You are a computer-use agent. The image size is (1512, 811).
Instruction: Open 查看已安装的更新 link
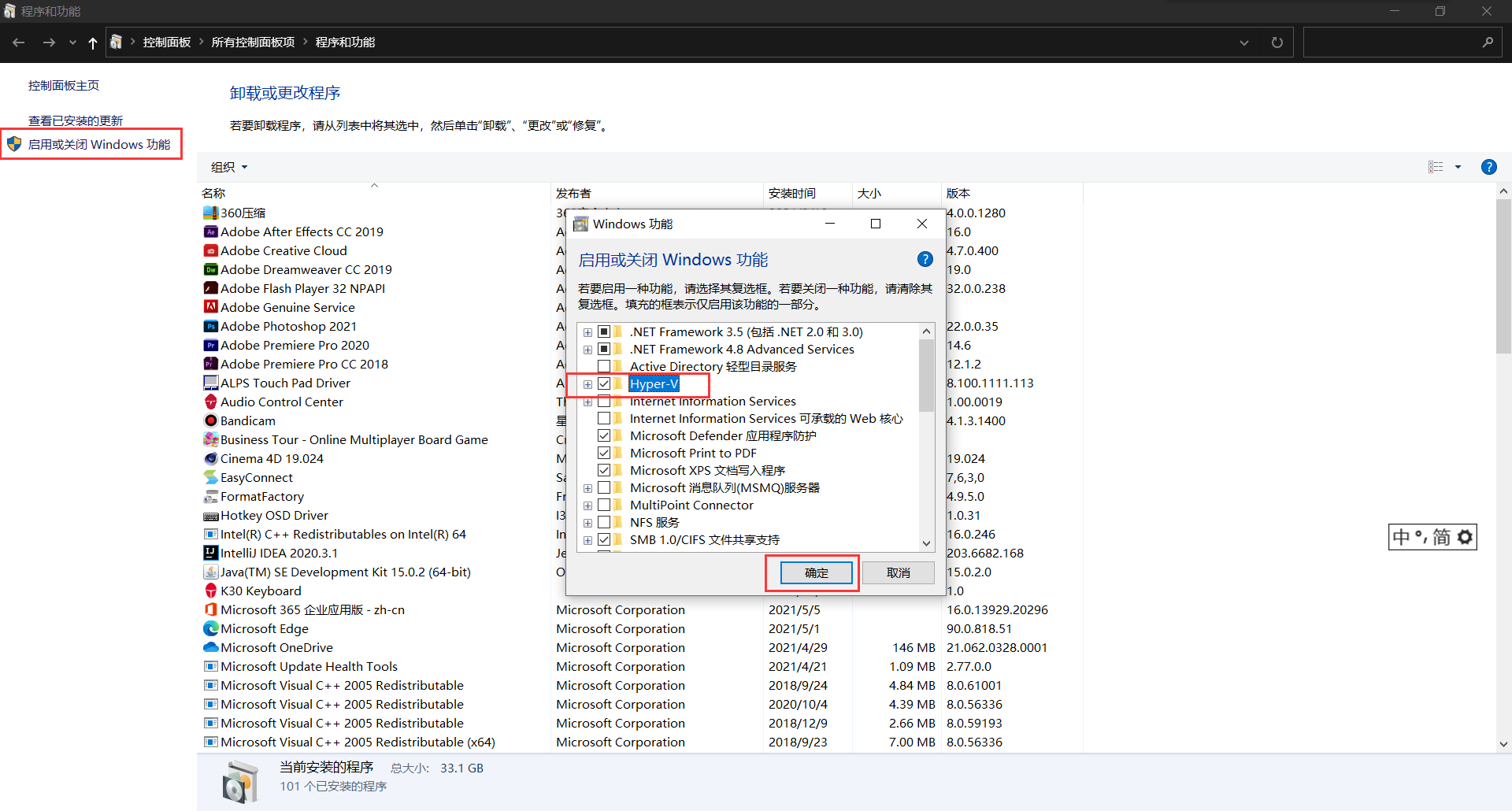(76, 120)
